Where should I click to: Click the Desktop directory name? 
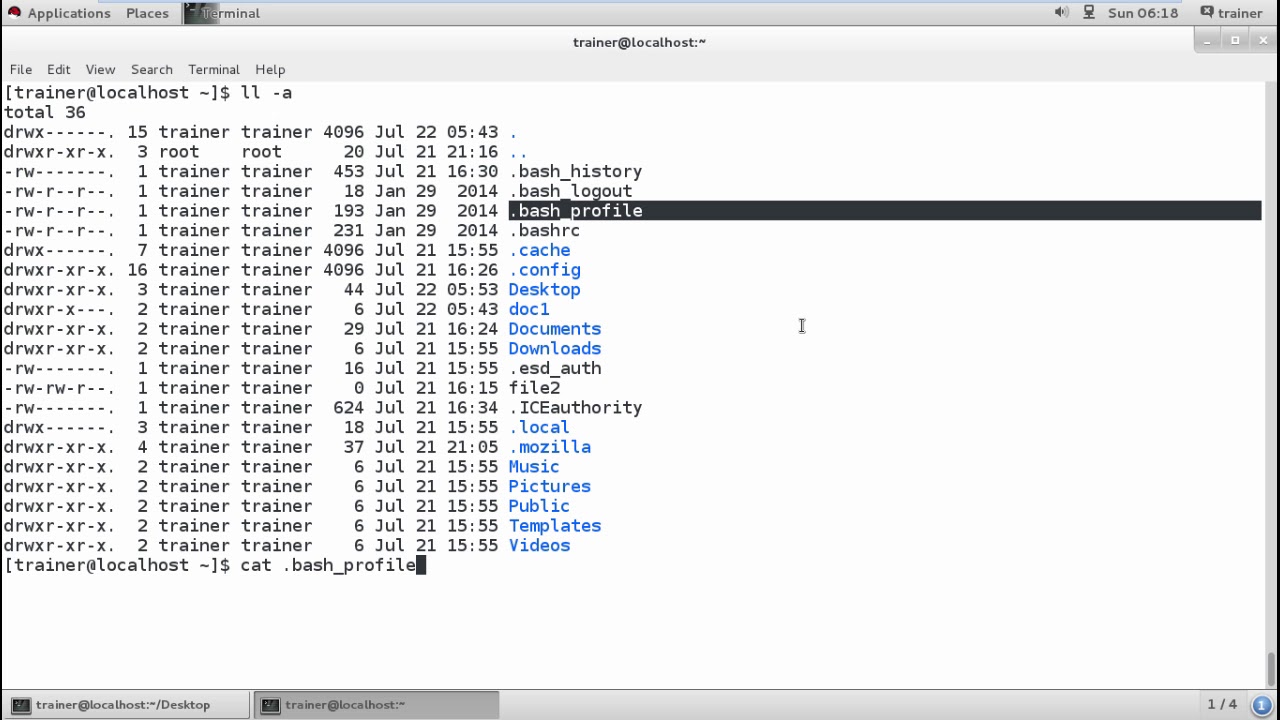coord(544,289)
